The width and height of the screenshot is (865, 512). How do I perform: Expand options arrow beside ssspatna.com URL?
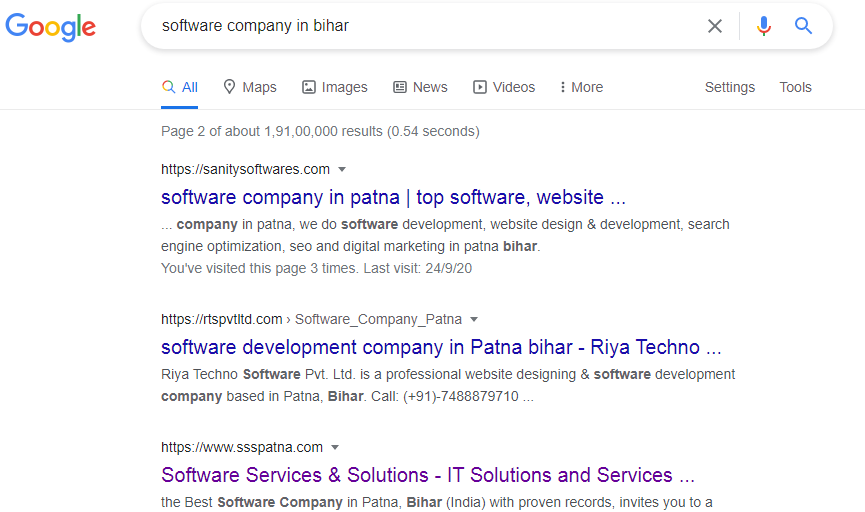point(335,447)
